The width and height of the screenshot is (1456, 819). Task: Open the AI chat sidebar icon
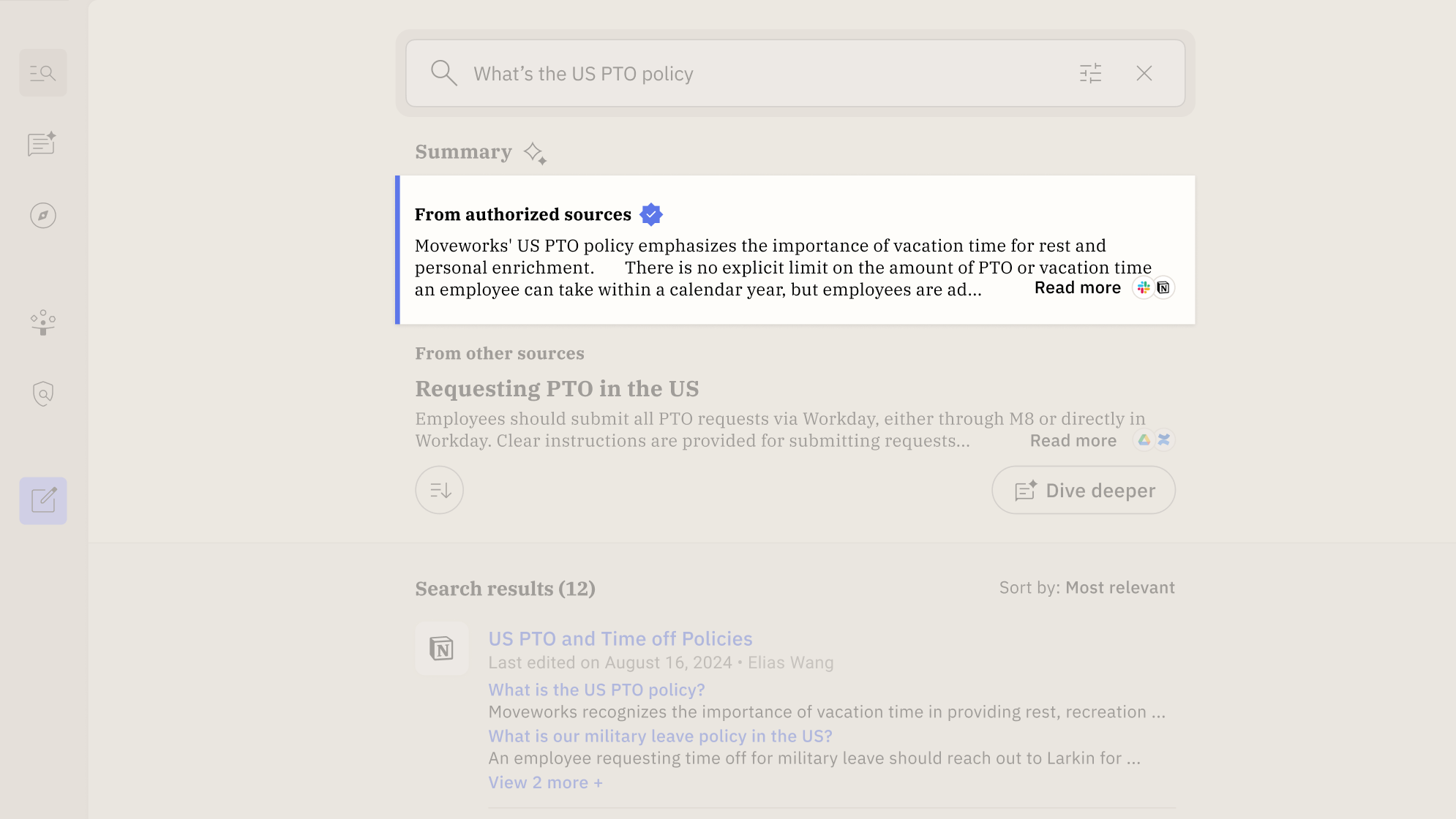pyautogui.click(x=42, y=144)
